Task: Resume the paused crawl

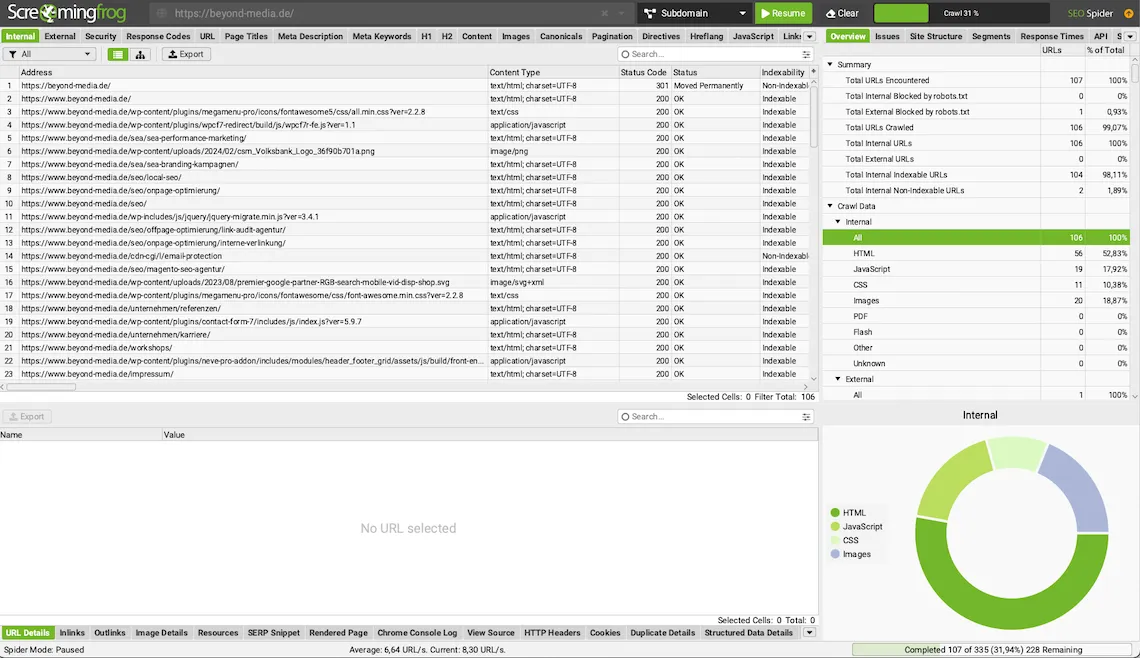Action: 783,13
